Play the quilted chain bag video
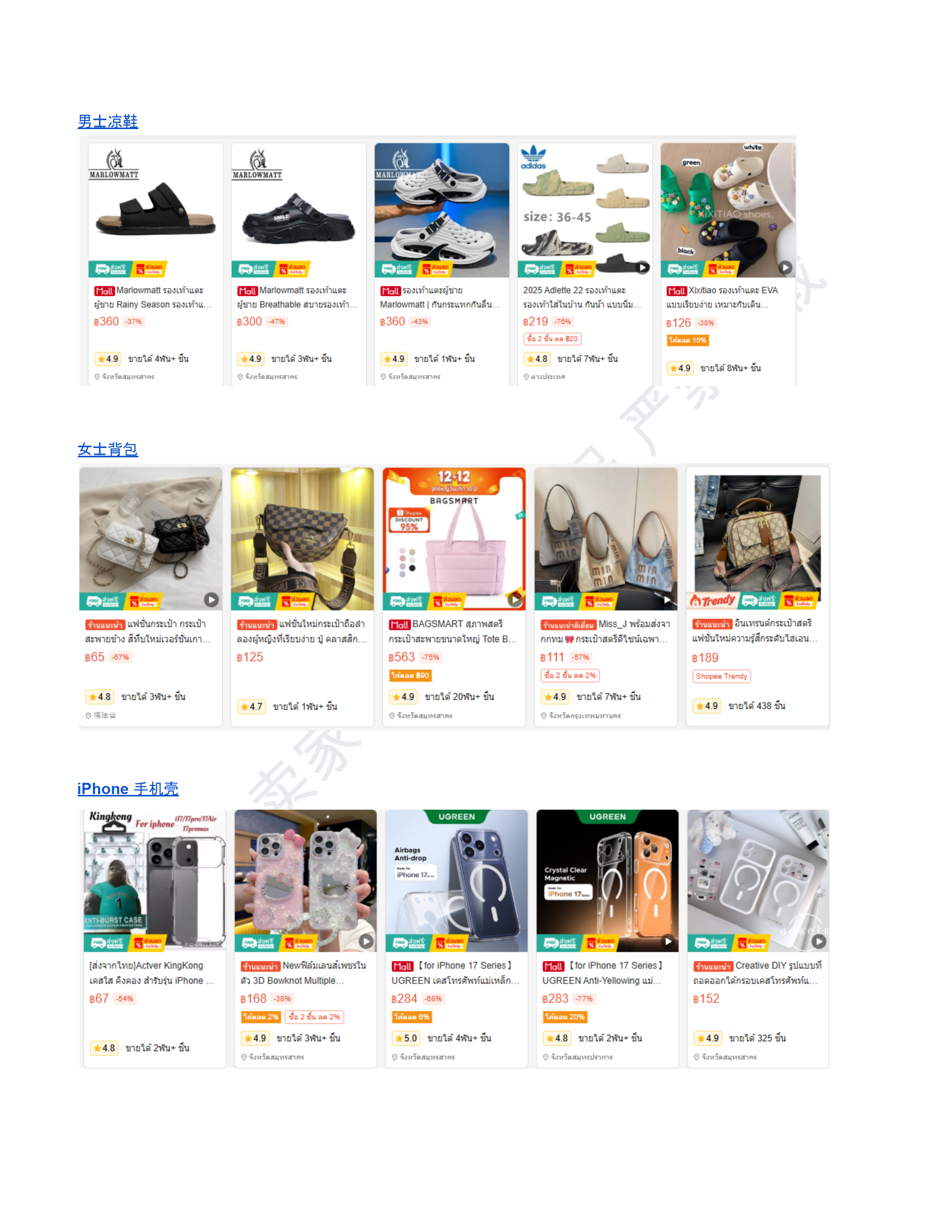 (x=212, y=600)
